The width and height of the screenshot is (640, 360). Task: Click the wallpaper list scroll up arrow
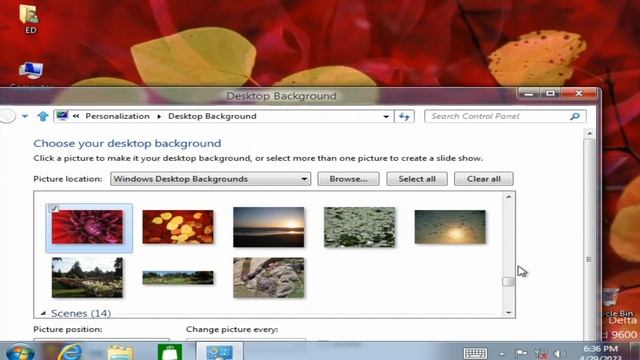pos(509,197)
